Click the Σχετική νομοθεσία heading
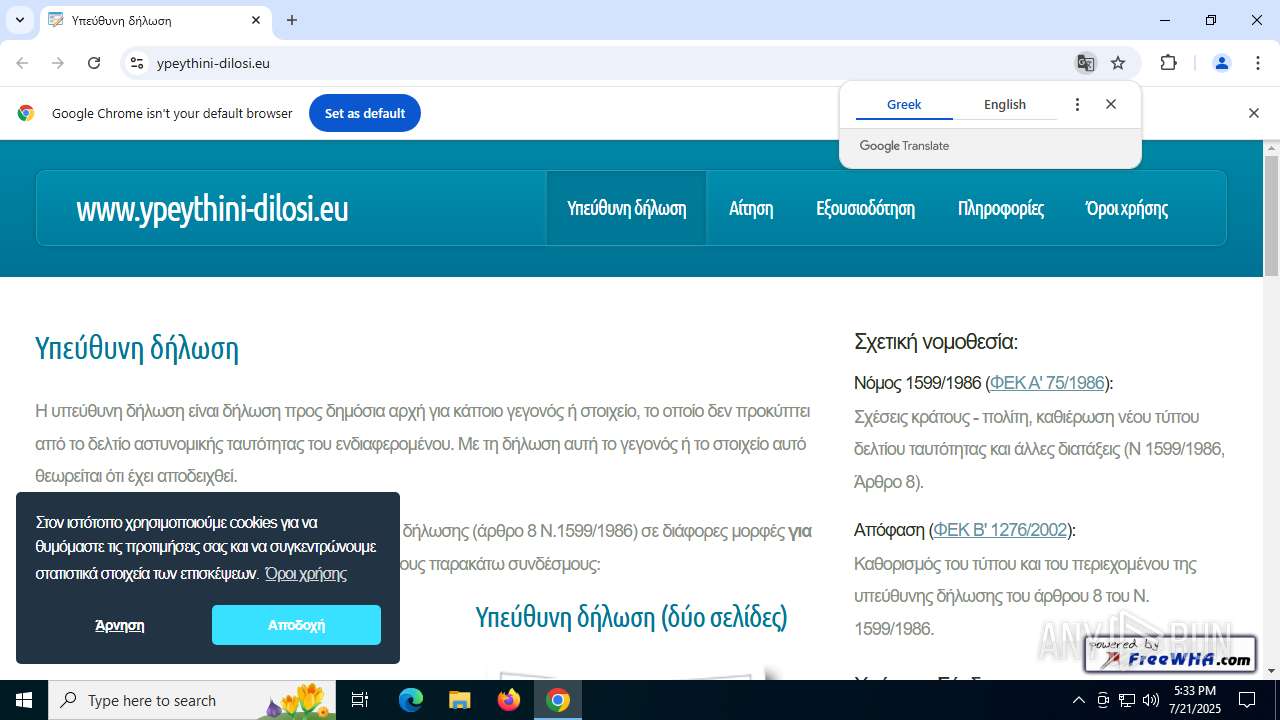 click(936, 342)
